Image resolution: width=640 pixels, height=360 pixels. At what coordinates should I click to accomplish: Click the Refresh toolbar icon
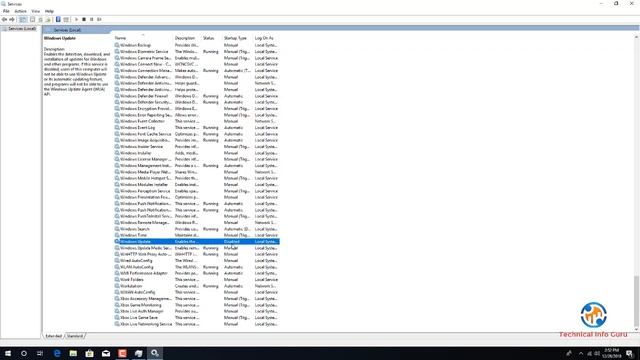(x=40, y=20)
